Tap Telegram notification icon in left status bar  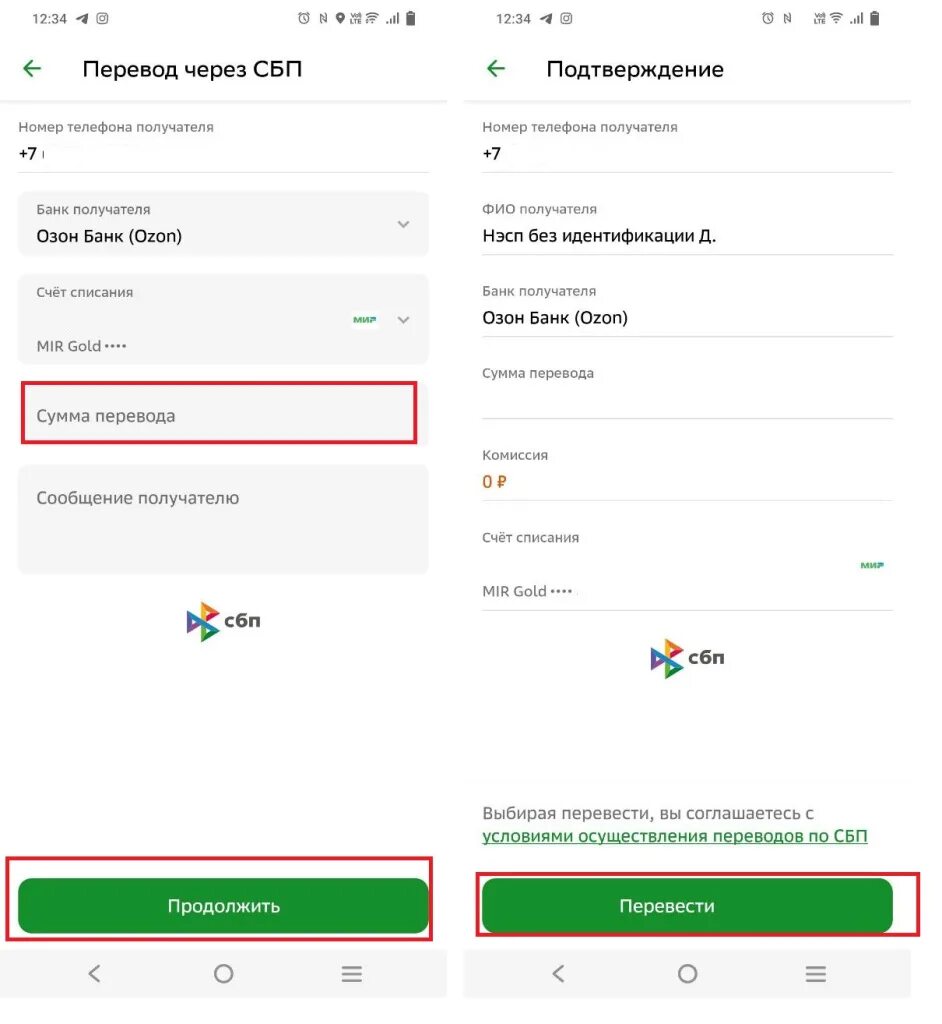point(82,18)
